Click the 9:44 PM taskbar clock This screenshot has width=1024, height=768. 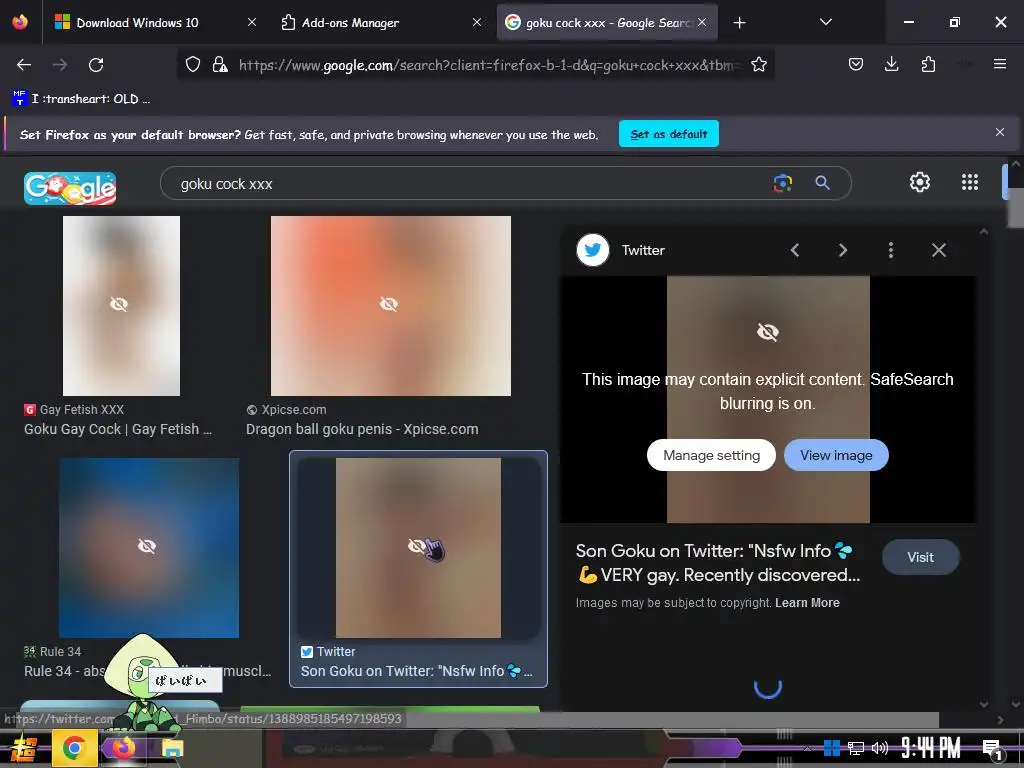[x=930, y=748]
